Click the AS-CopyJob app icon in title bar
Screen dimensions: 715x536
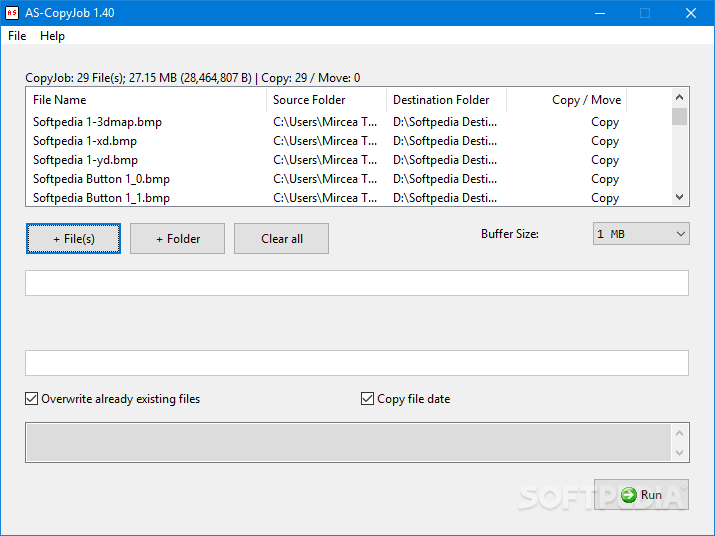[x=12, y=13]
